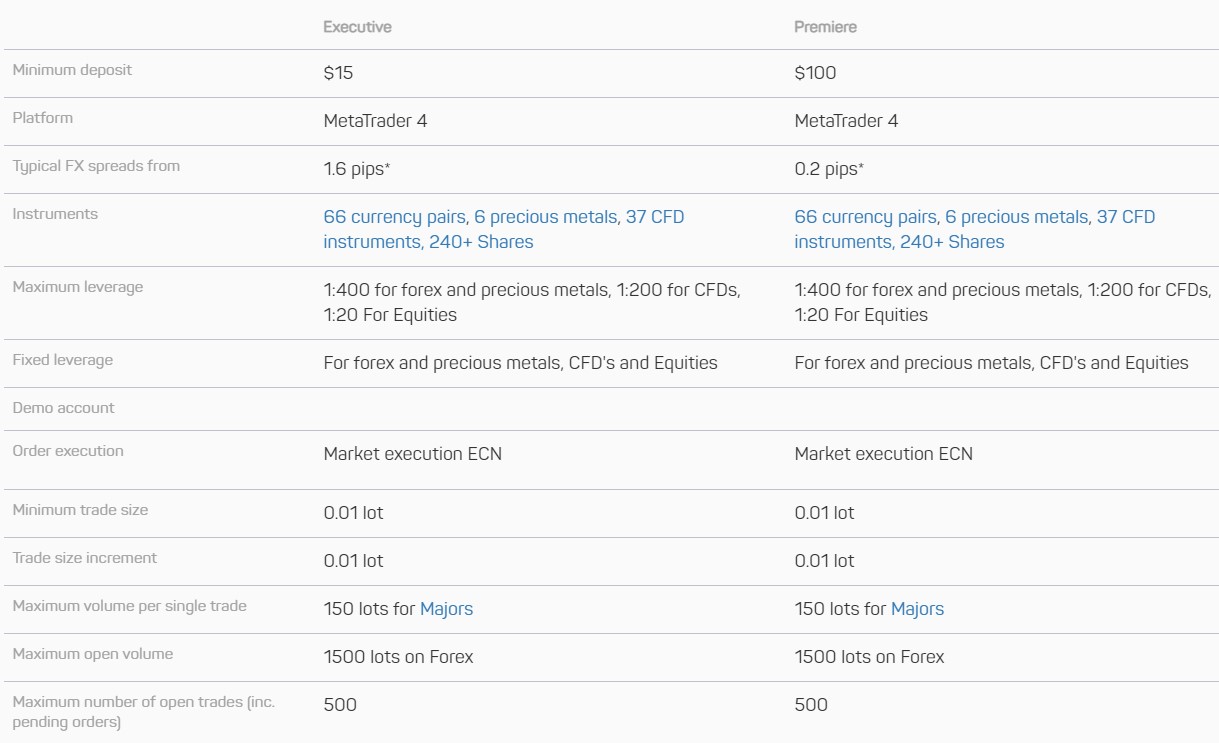Open the 6 precious metals link under Executive
Image resolution: width=1219 pixels, height=743 pixels.
(x=545, y=217)
